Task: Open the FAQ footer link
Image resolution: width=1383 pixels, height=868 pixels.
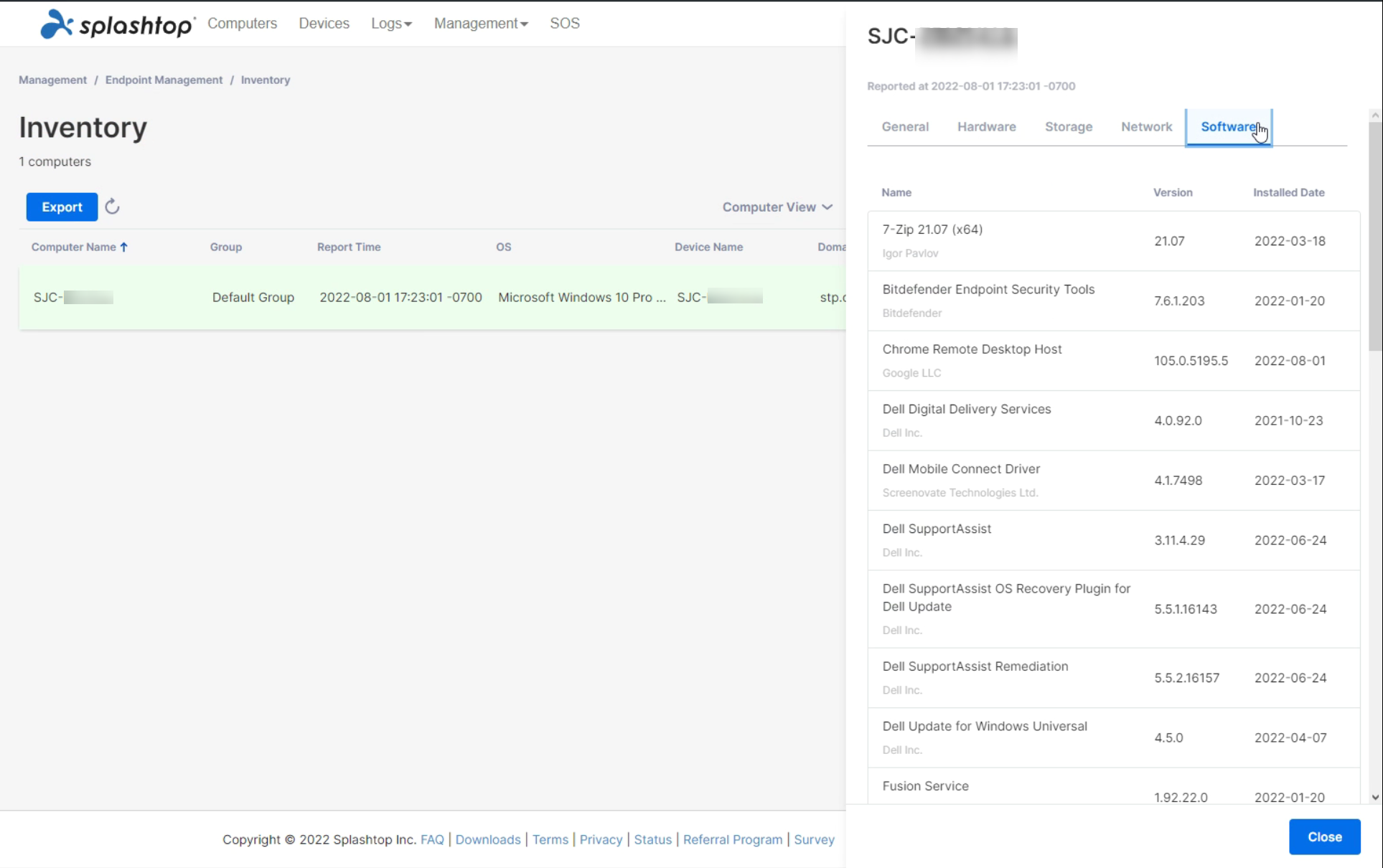Action: [432, 839]
